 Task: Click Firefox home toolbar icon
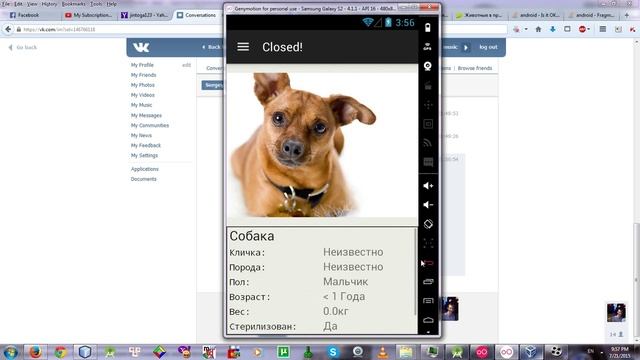point(538,29)
